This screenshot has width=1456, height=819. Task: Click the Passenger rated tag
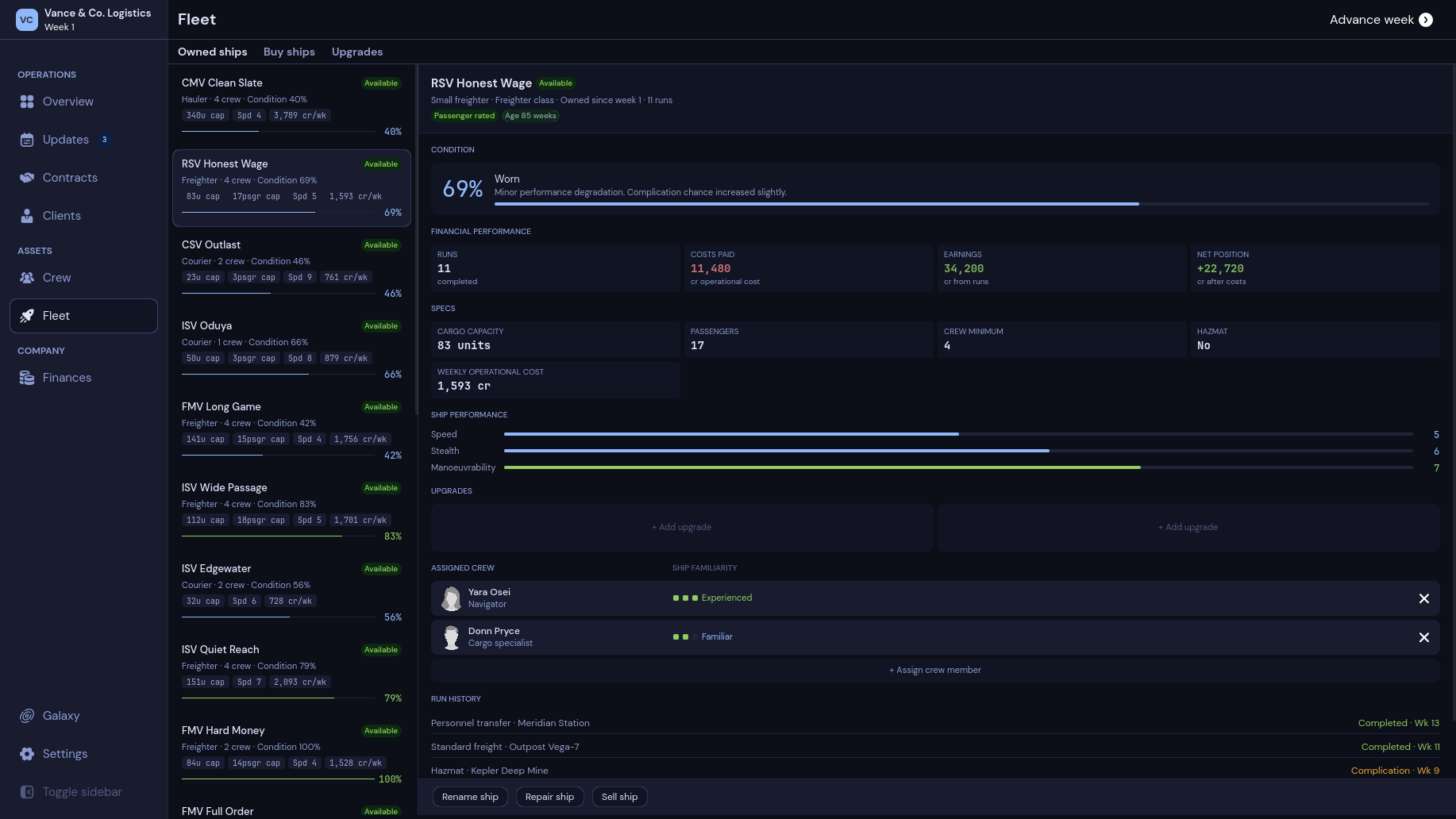pyautogui.click(x=464, y=116)
